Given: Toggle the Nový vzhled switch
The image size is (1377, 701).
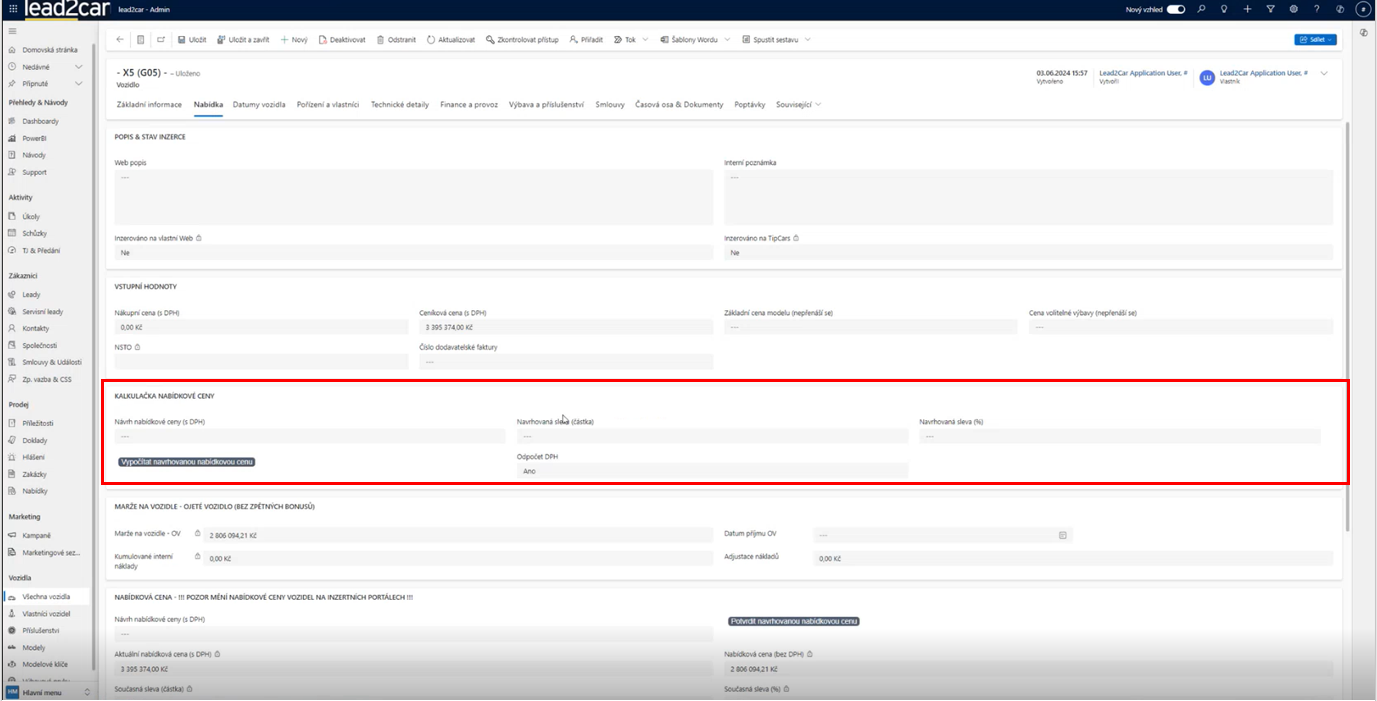Looking at the screenshot, I should 1175,9.
